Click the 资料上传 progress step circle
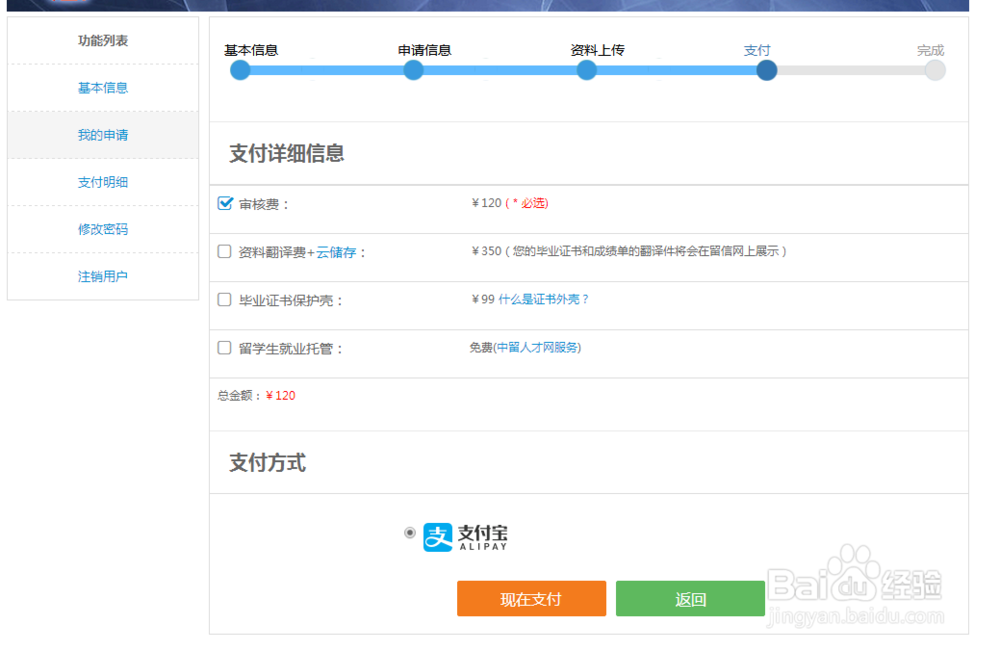Screen dimensions: 1000x651 [x=586, y=70]
